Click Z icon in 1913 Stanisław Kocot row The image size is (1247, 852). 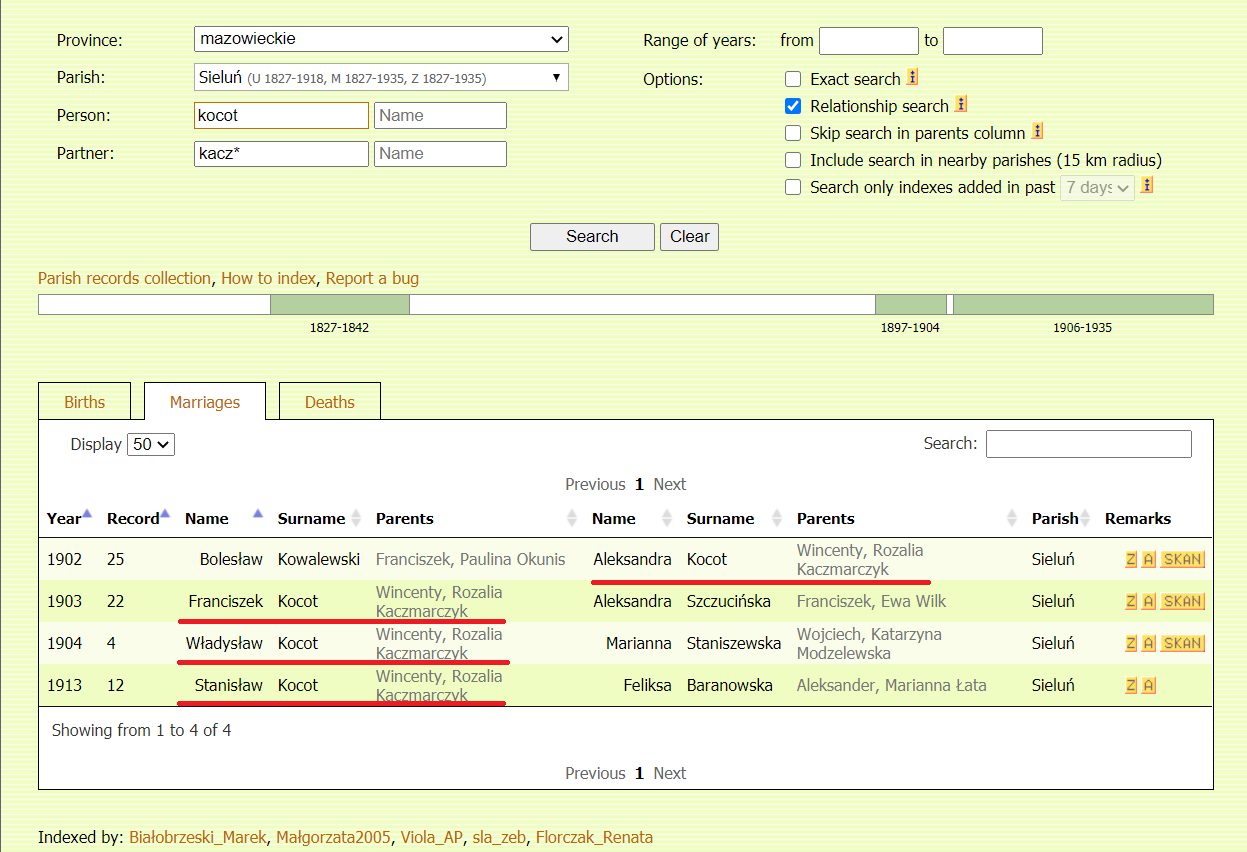pyautogui.click(x=1131, y=686)
